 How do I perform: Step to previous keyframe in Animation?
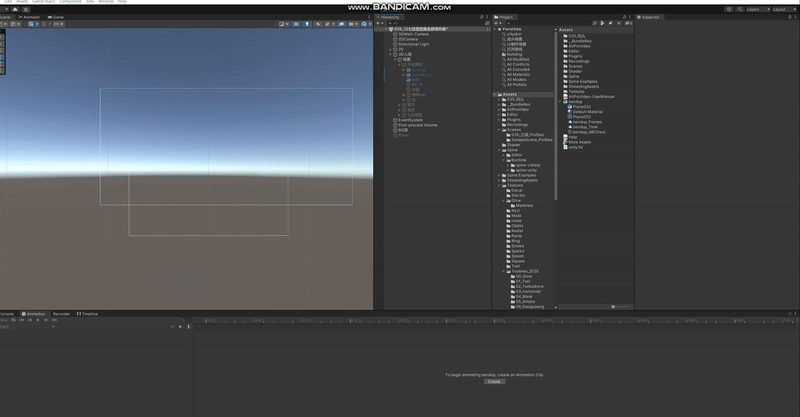(30, 320)
